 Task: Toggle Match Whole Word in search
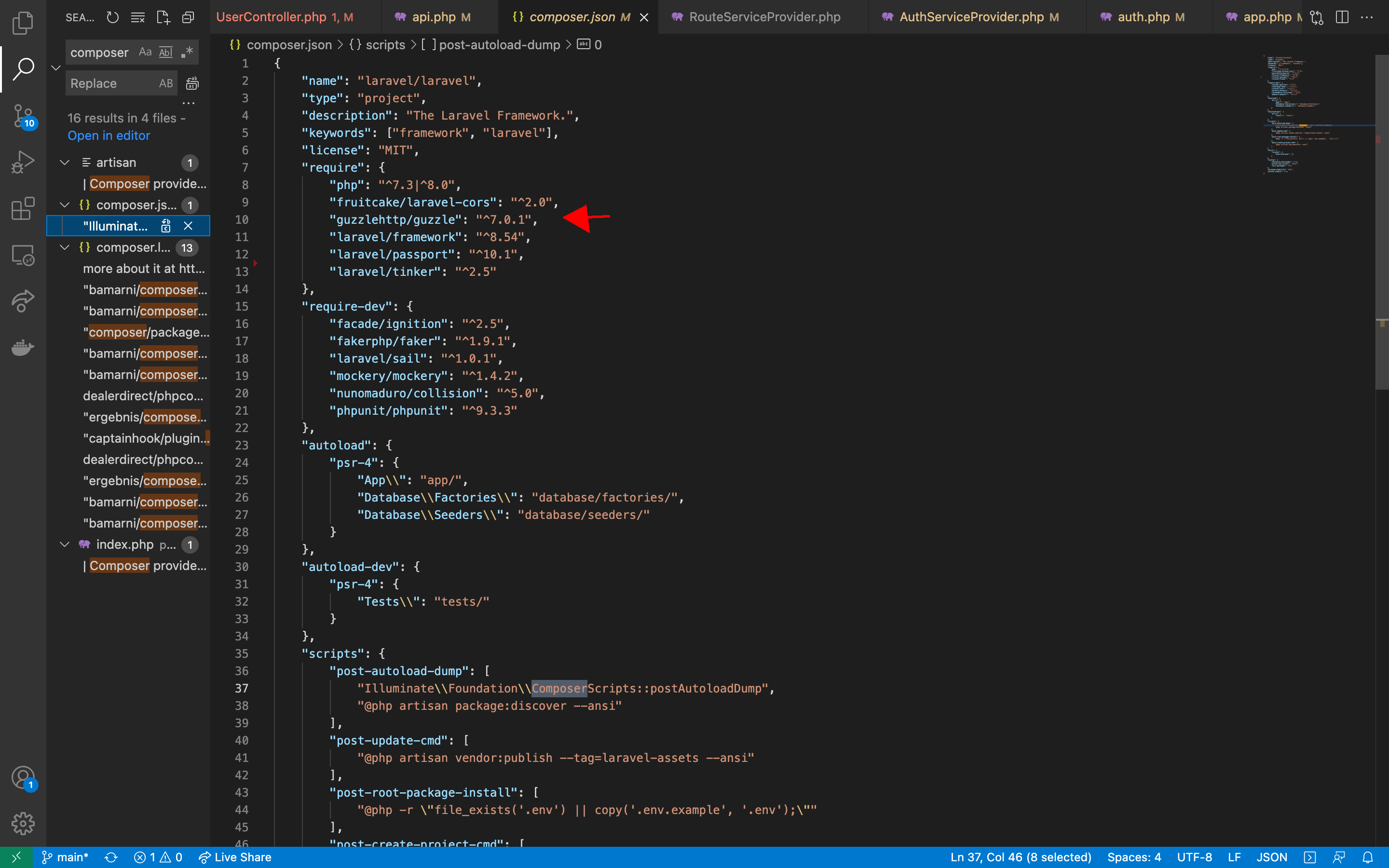tap(166, 52)
